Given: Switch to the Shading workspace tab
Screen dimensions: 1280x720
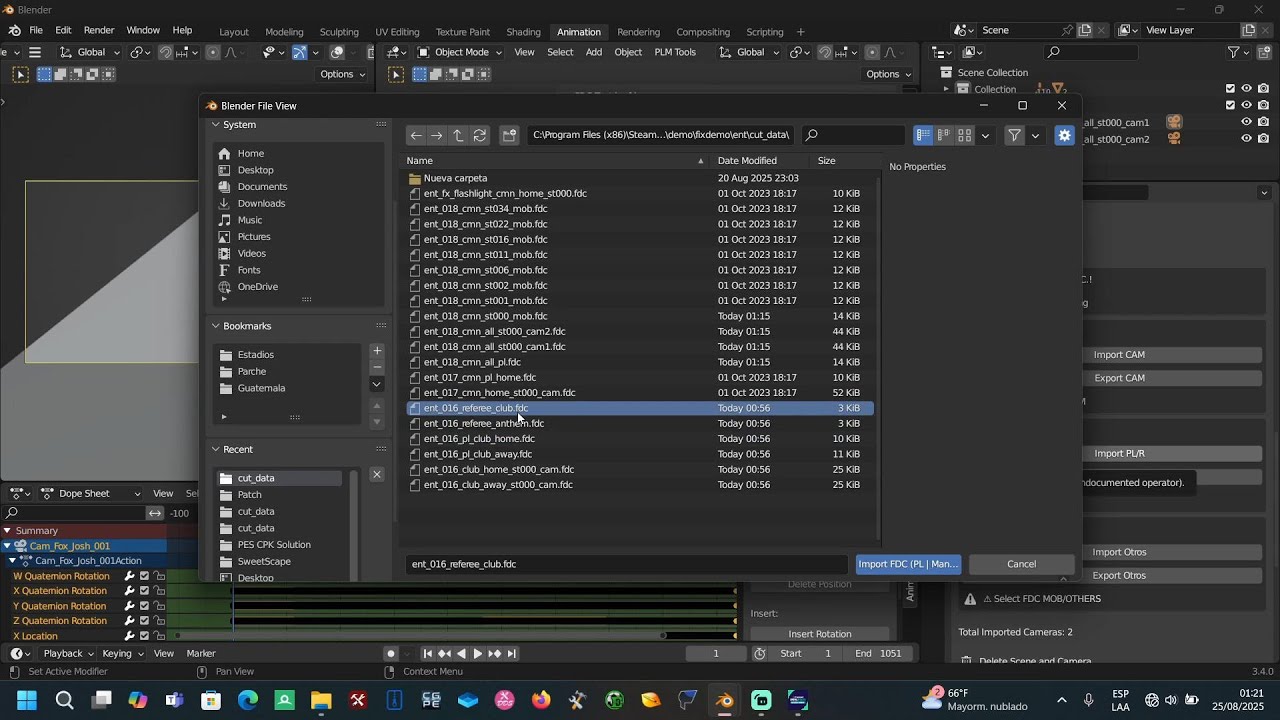Looking at the screenshot, I should coord(523,32).
